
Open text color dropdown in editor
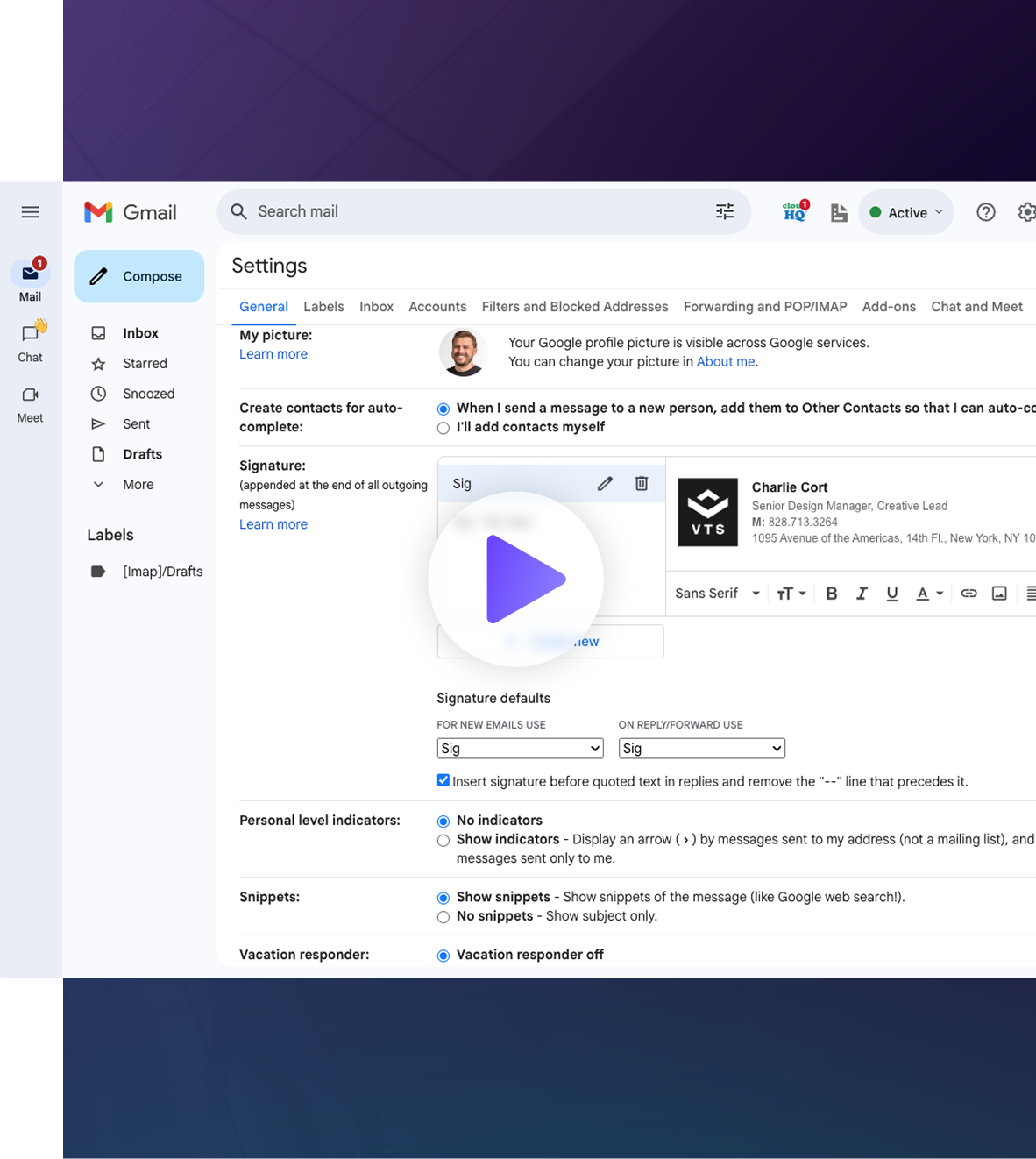(x=929, y=594)
